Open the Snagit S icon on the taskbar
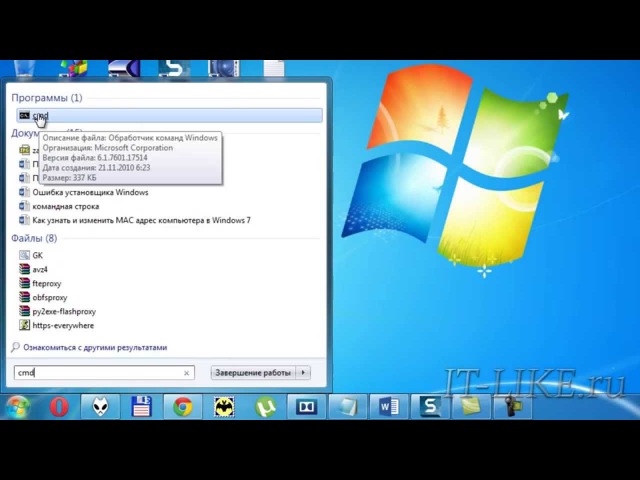 [x=430, y=407]
